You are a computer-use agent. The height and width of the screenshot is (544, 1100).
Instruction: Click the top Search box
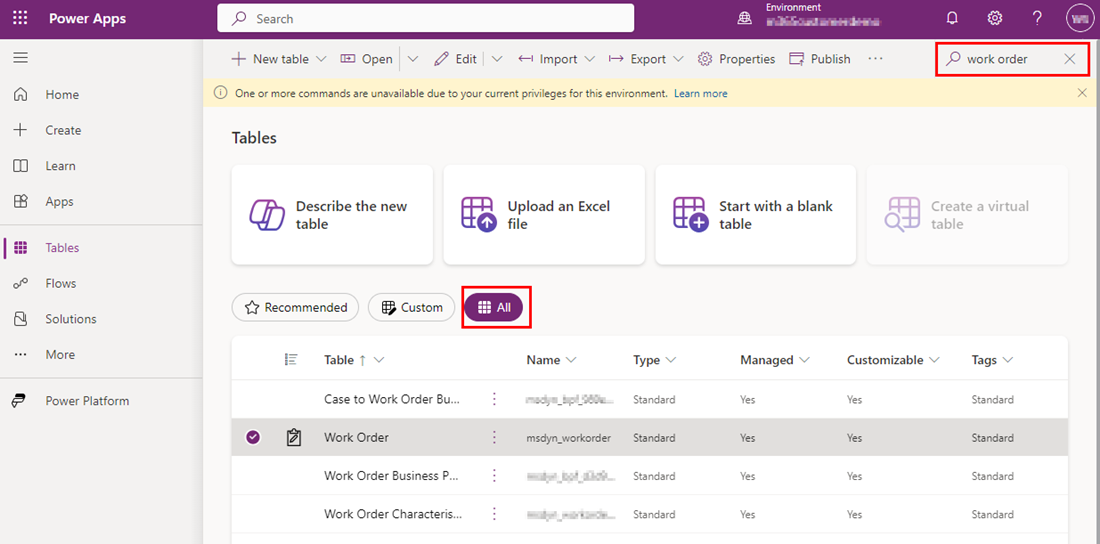pos(426,19)
